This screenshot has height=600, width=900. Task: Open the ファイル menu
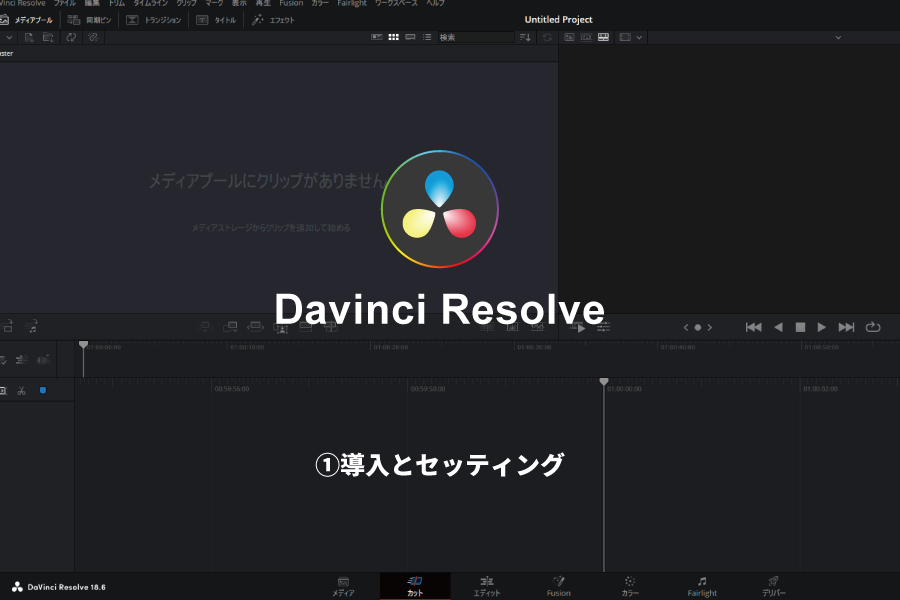click(65, 3)
